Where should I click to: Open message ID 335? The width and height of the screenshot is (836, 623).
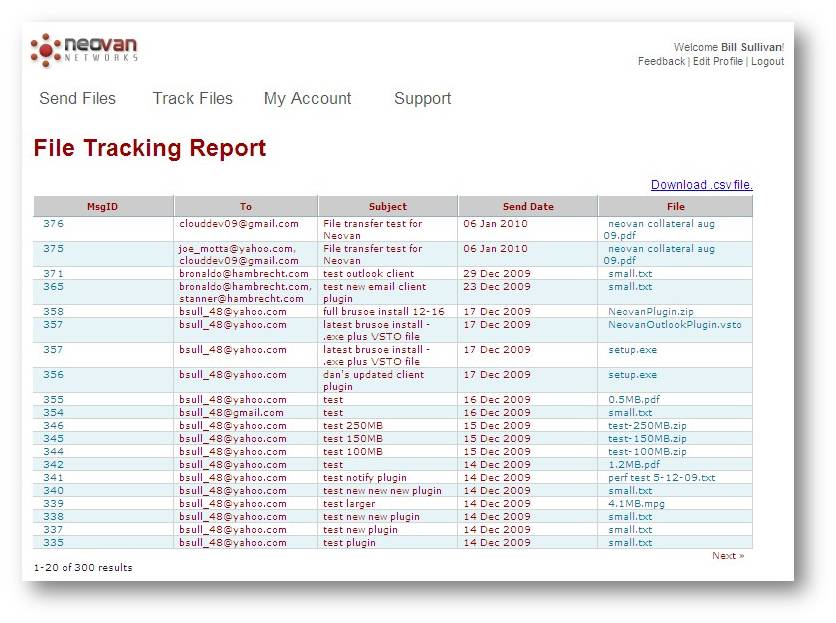pyautogui.click(x=53, y=542)
